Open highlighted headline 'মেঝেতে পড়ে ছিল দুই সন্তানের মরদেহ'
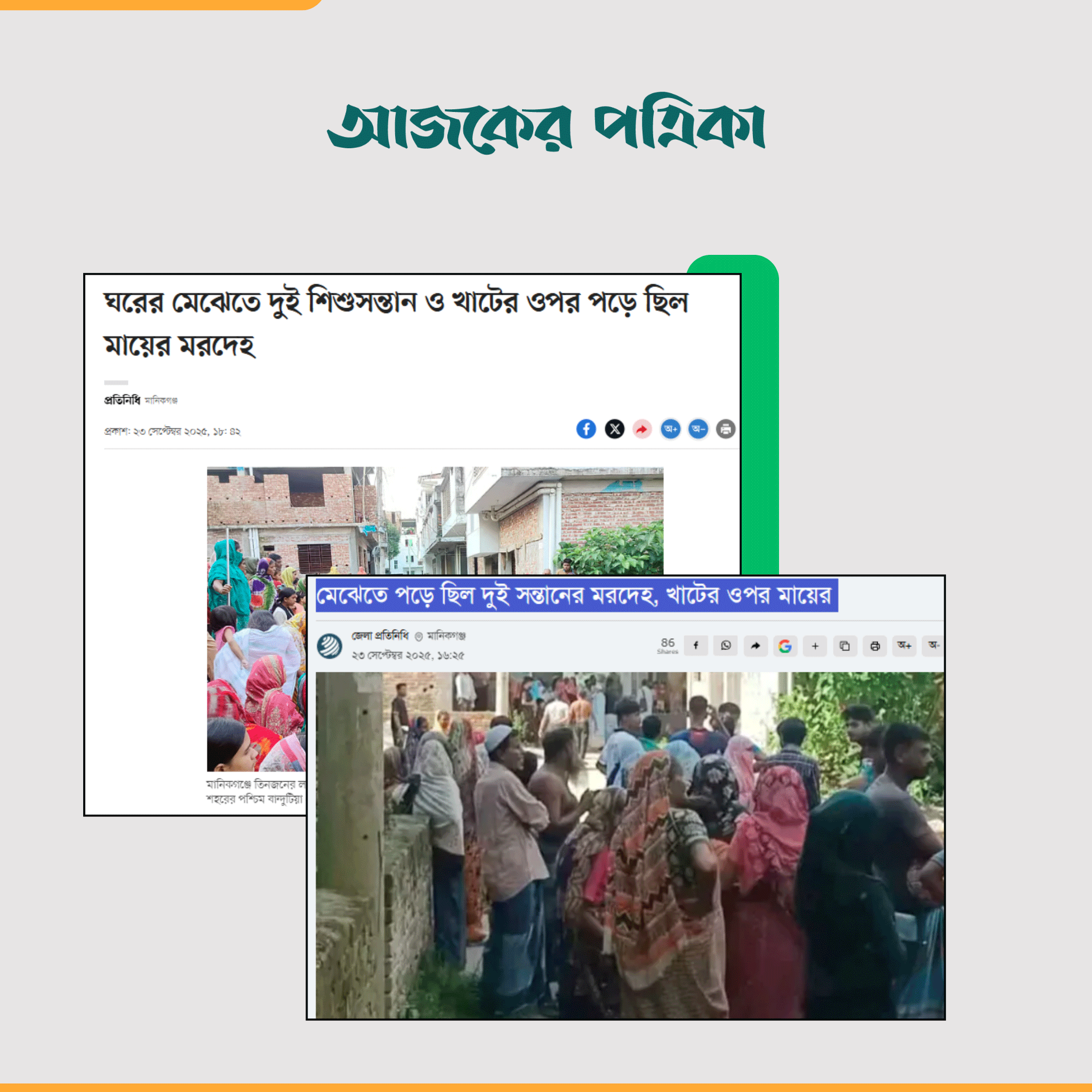 (576, 595)
